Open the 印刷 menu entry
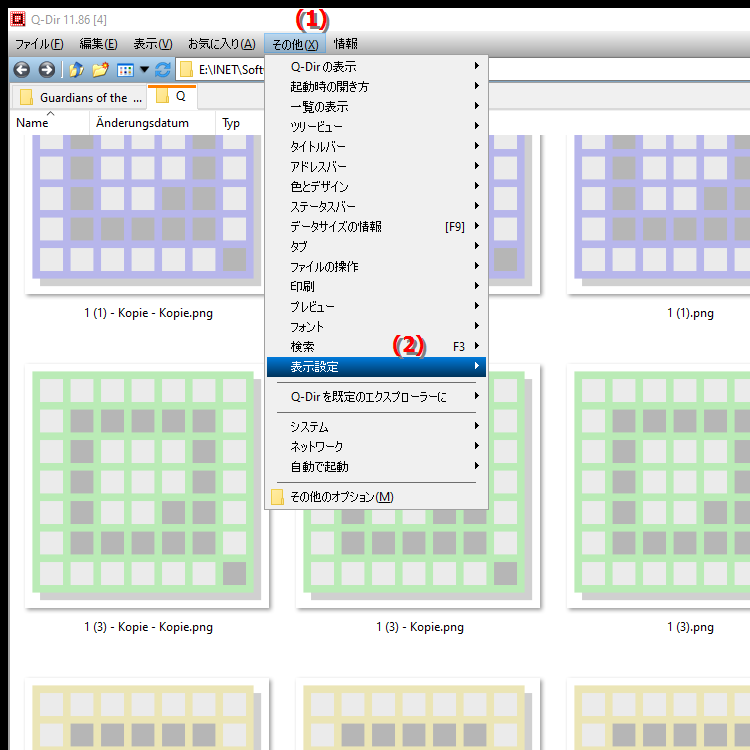 coord(376,287)
